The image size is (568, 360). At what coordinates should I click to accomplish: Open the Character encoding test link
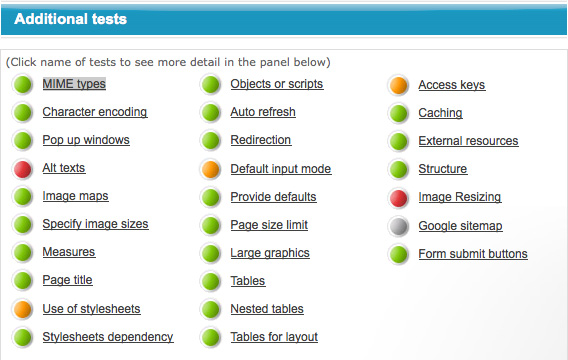pyautogui.click(x=95, y=112)
